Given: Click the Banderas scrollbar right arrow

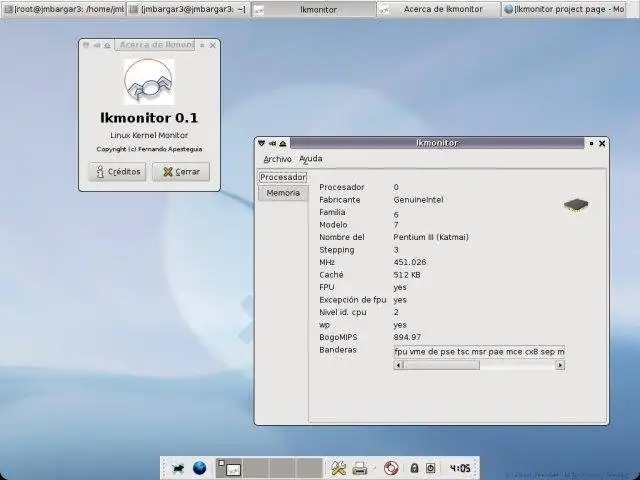Looking at the screenshot, I should pyautogui.click(x=560, y=365).
